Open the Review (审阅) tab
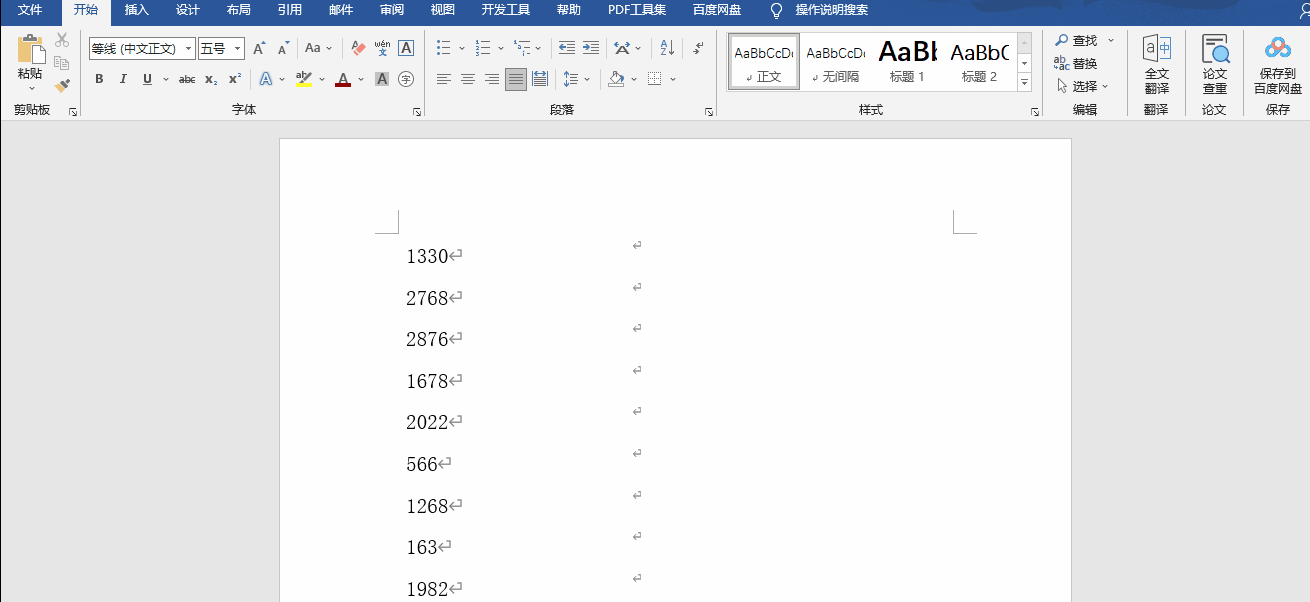The width and height of the screenshot is (1310, 602). [392, 11]
